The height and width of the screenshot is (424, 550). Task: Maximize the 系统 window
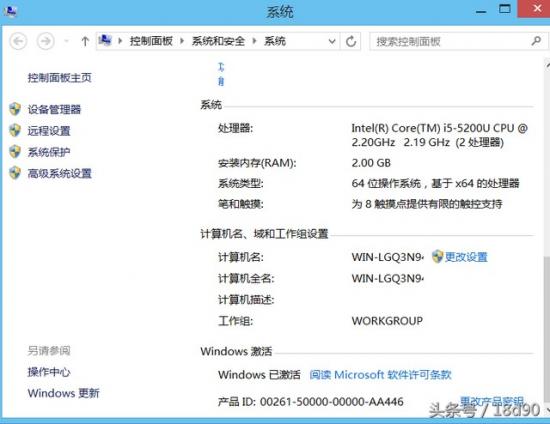pos(505,9)
